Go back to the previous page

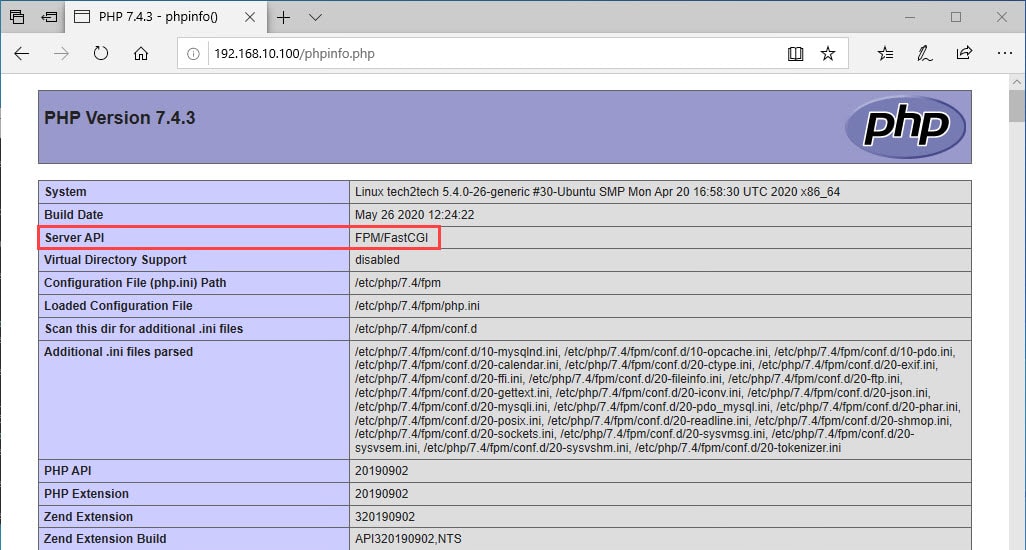(x=22, y=54)
